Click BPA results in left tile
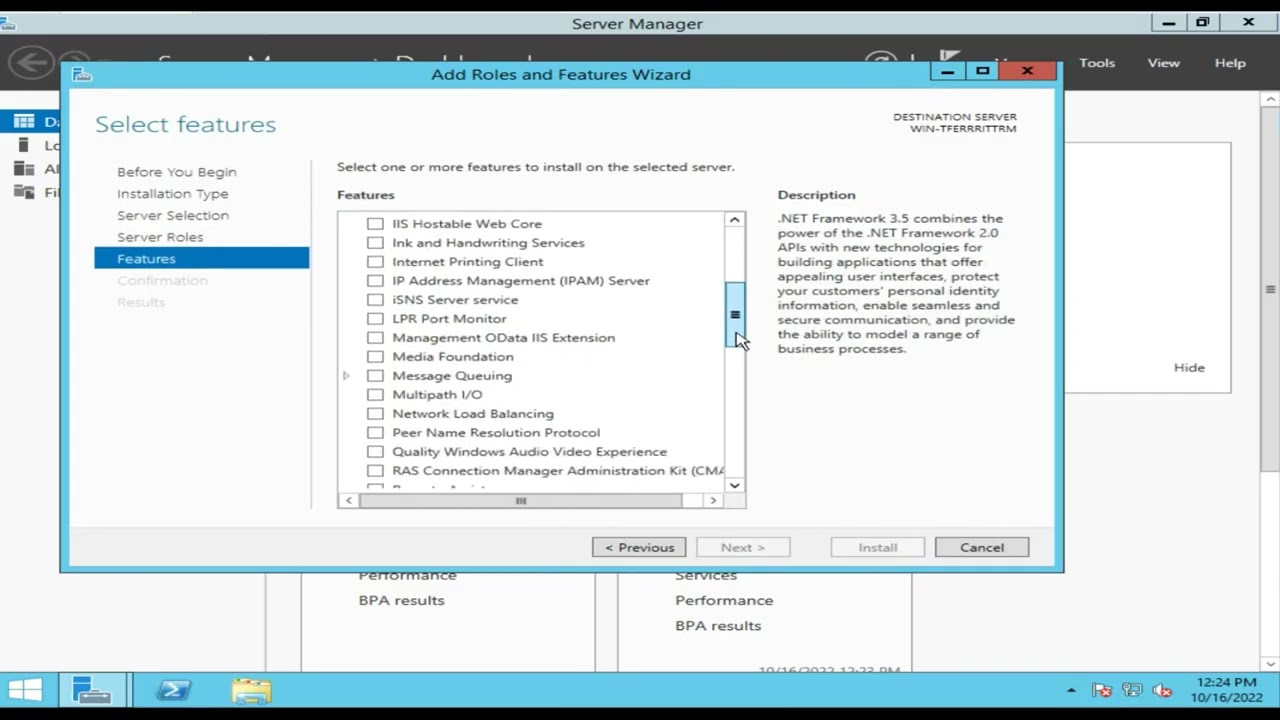This screenshot has width=1280, height=720. pyautogui.click(x=401, y=600)
